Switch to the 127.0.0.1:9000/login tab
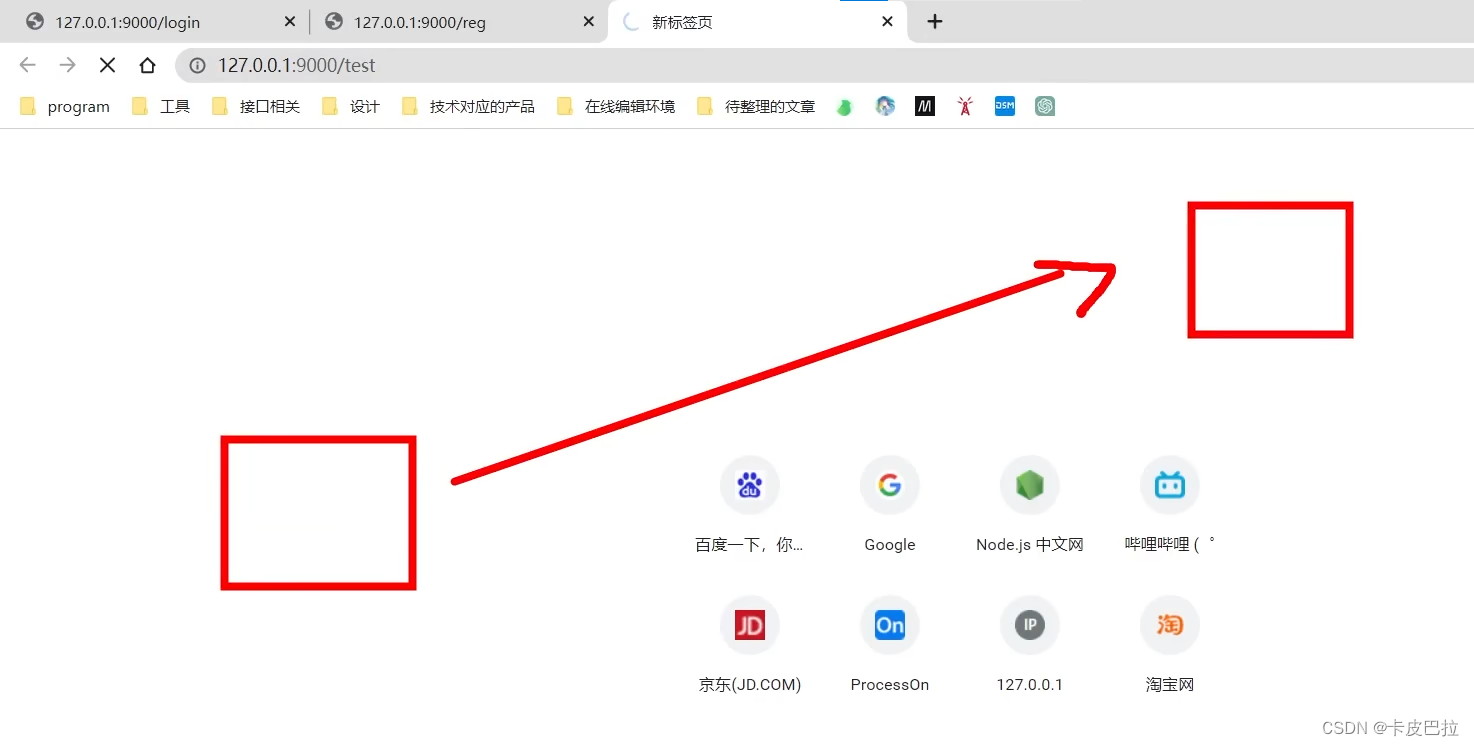The image size is (1474, 746). point(160,22)
